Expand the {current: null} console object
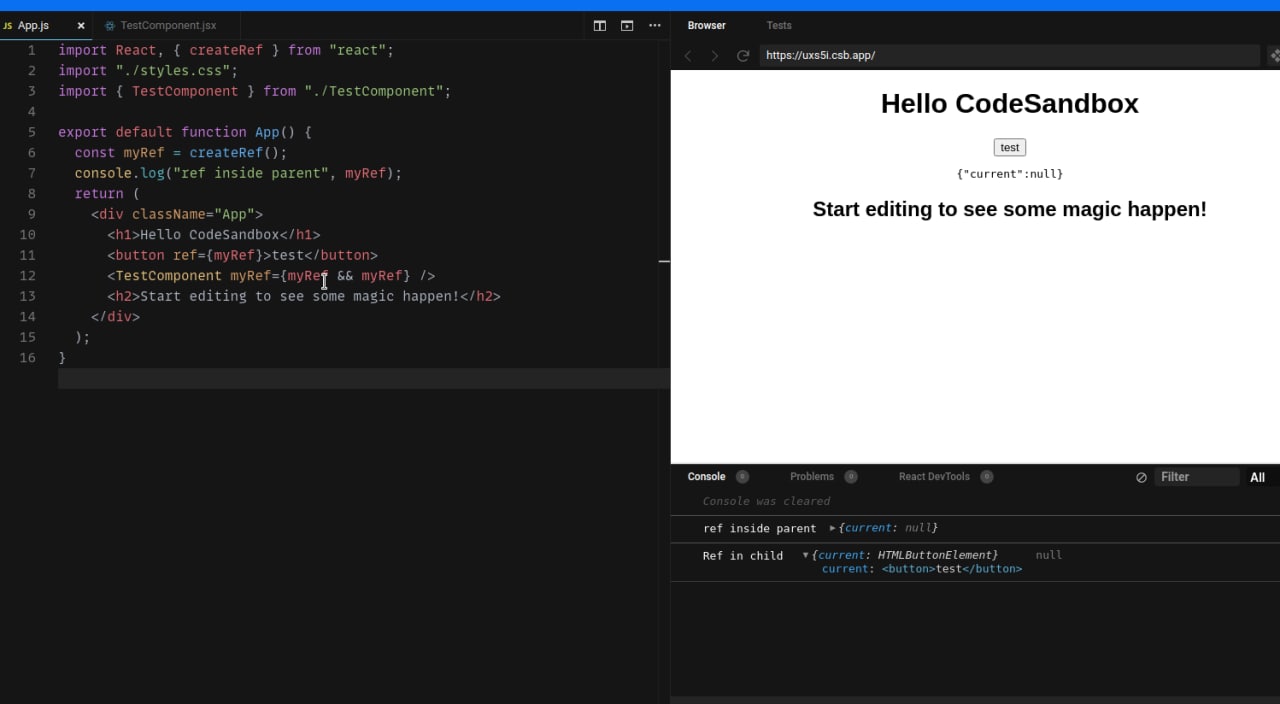The image size is (1280, 704). [833, 528]
